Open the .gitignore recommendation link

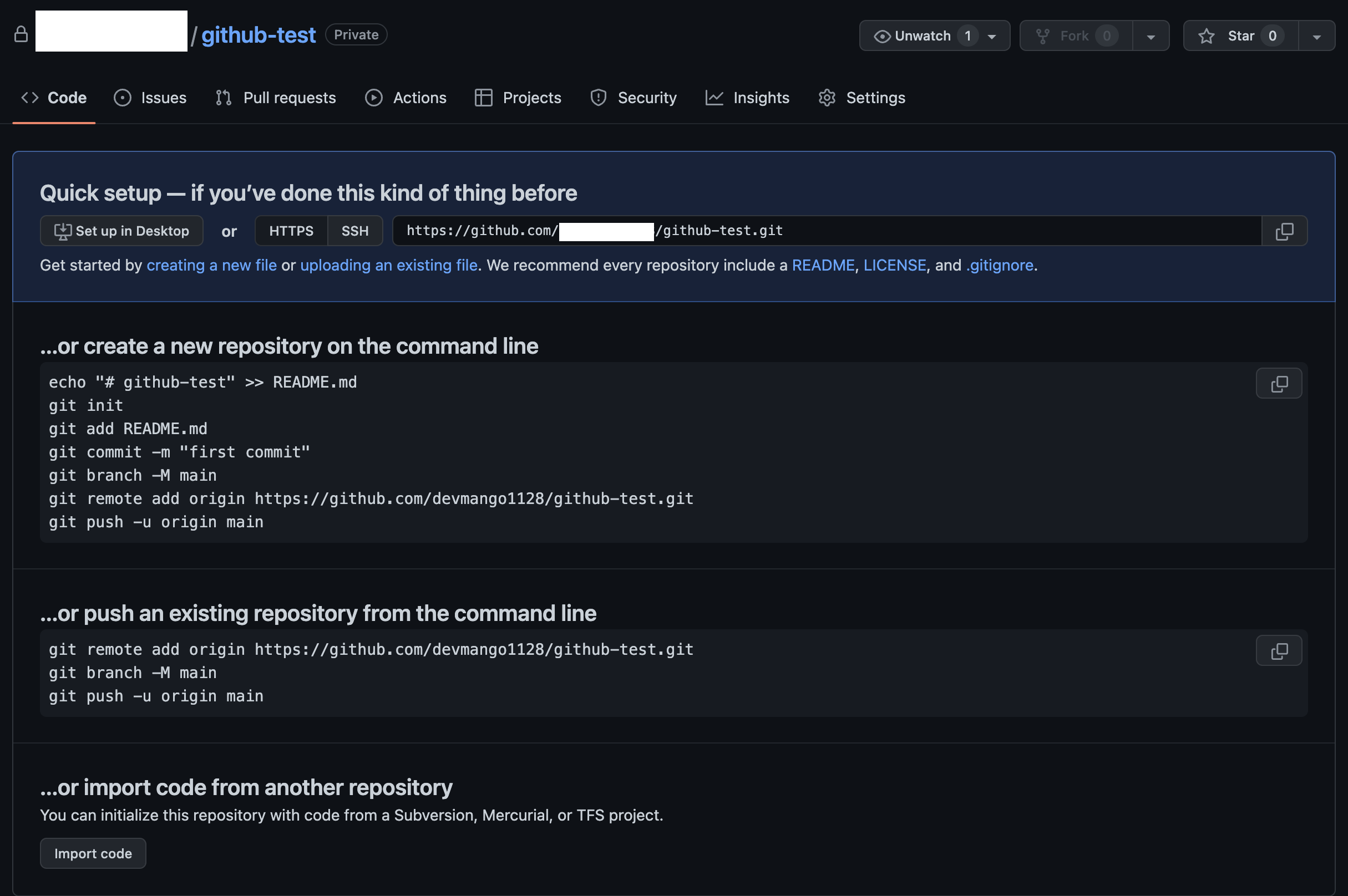pyautogui.click(x=999, y=265)
